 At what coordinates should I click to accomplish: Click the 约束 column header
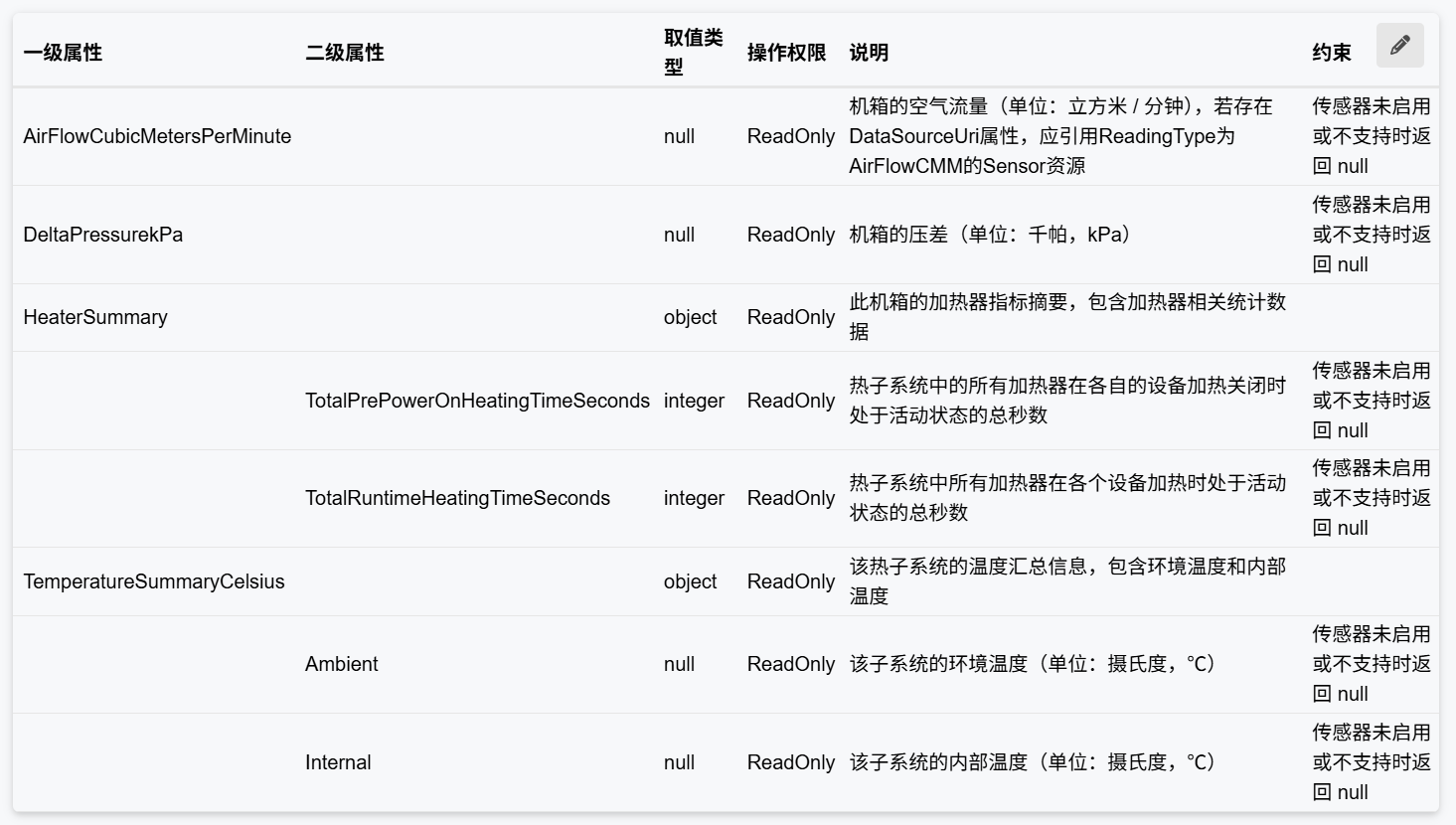tap(1332, 53)
